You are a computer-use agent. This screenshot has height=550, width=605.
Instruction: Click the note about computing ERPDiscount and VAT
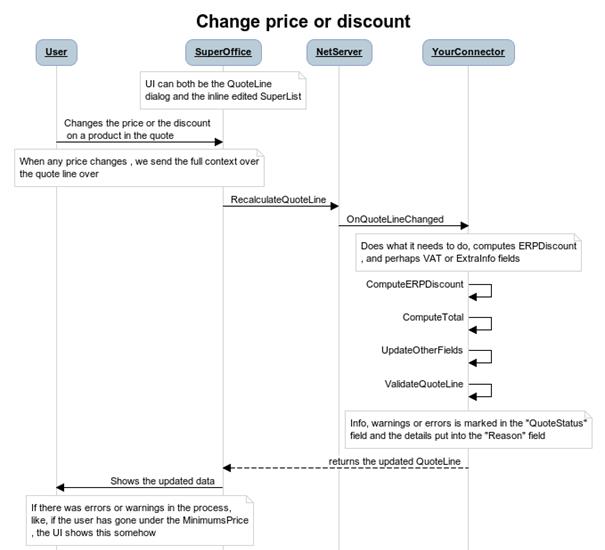pos(468,252)
